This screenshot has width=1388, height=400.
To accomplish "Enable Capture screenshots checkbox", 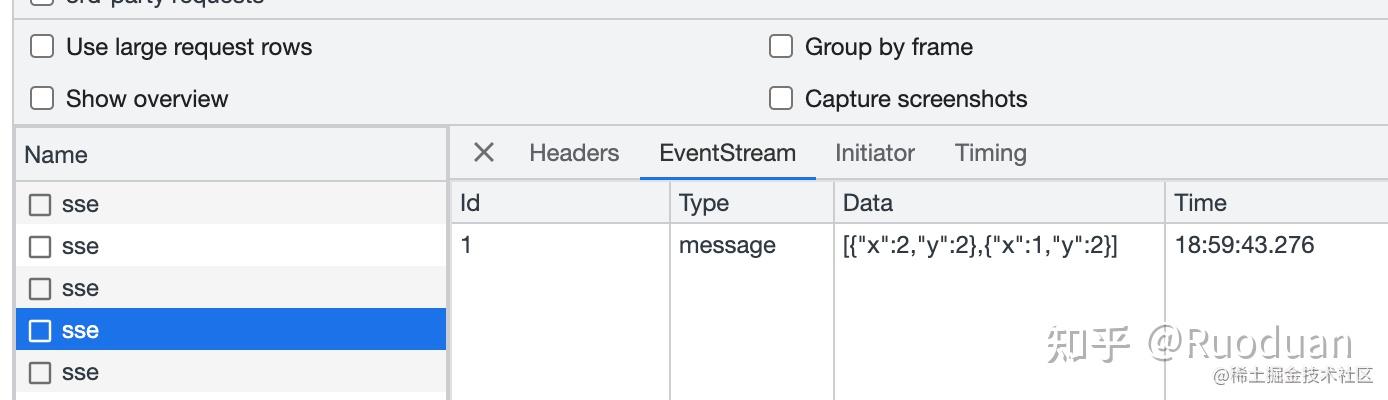I will click(x=781, y=99).
